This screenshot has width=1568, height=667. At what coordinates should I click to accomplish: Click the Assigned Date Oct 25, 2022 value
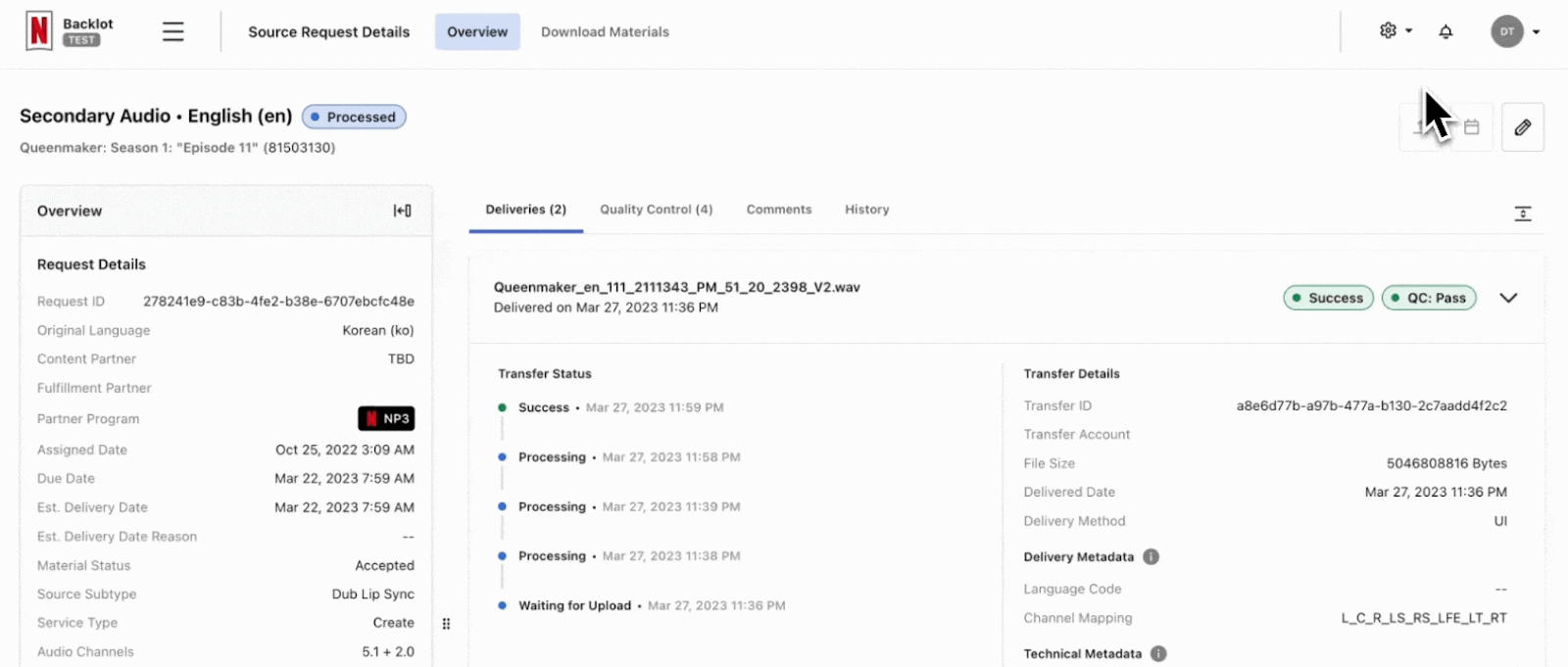[x=345, y=450]
